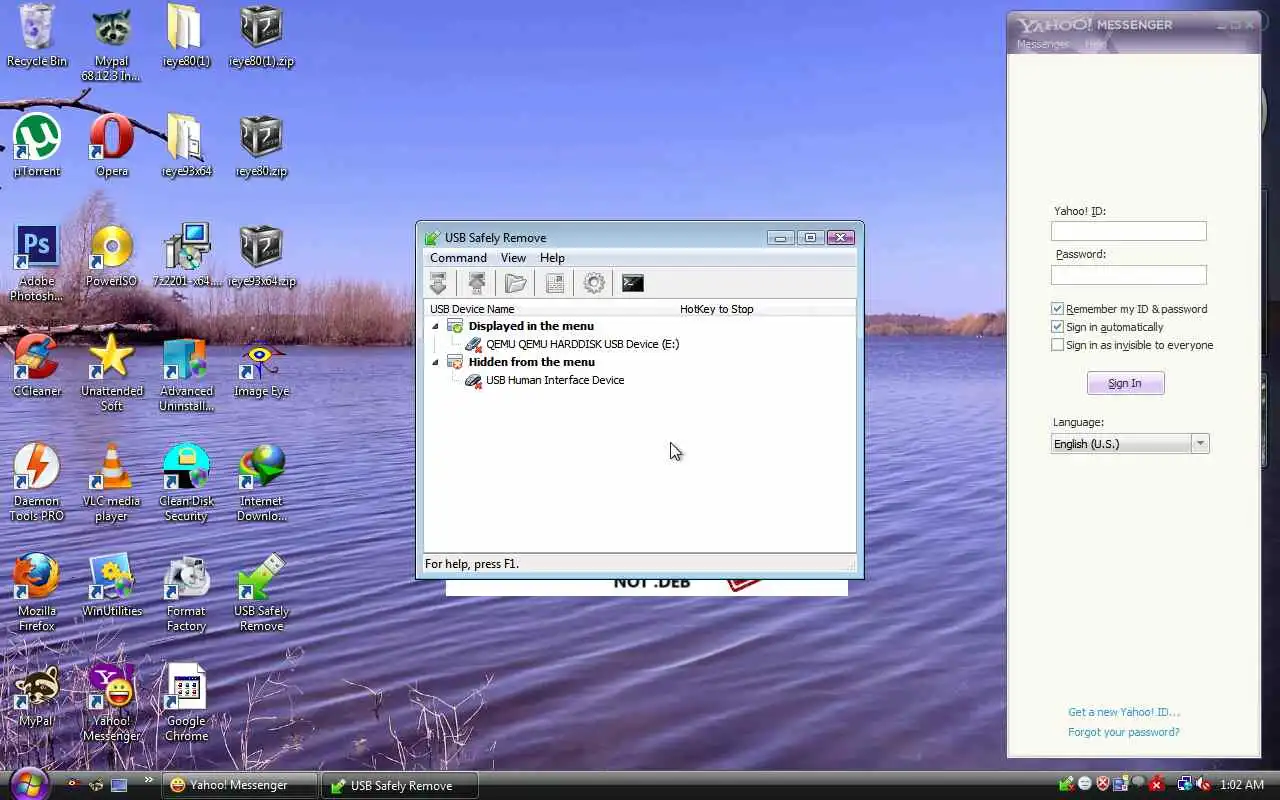Click the 'Get a new Yahoo! ID...' link
Viewport: 1280px width, 800px height.
[x=1124, y=712]
